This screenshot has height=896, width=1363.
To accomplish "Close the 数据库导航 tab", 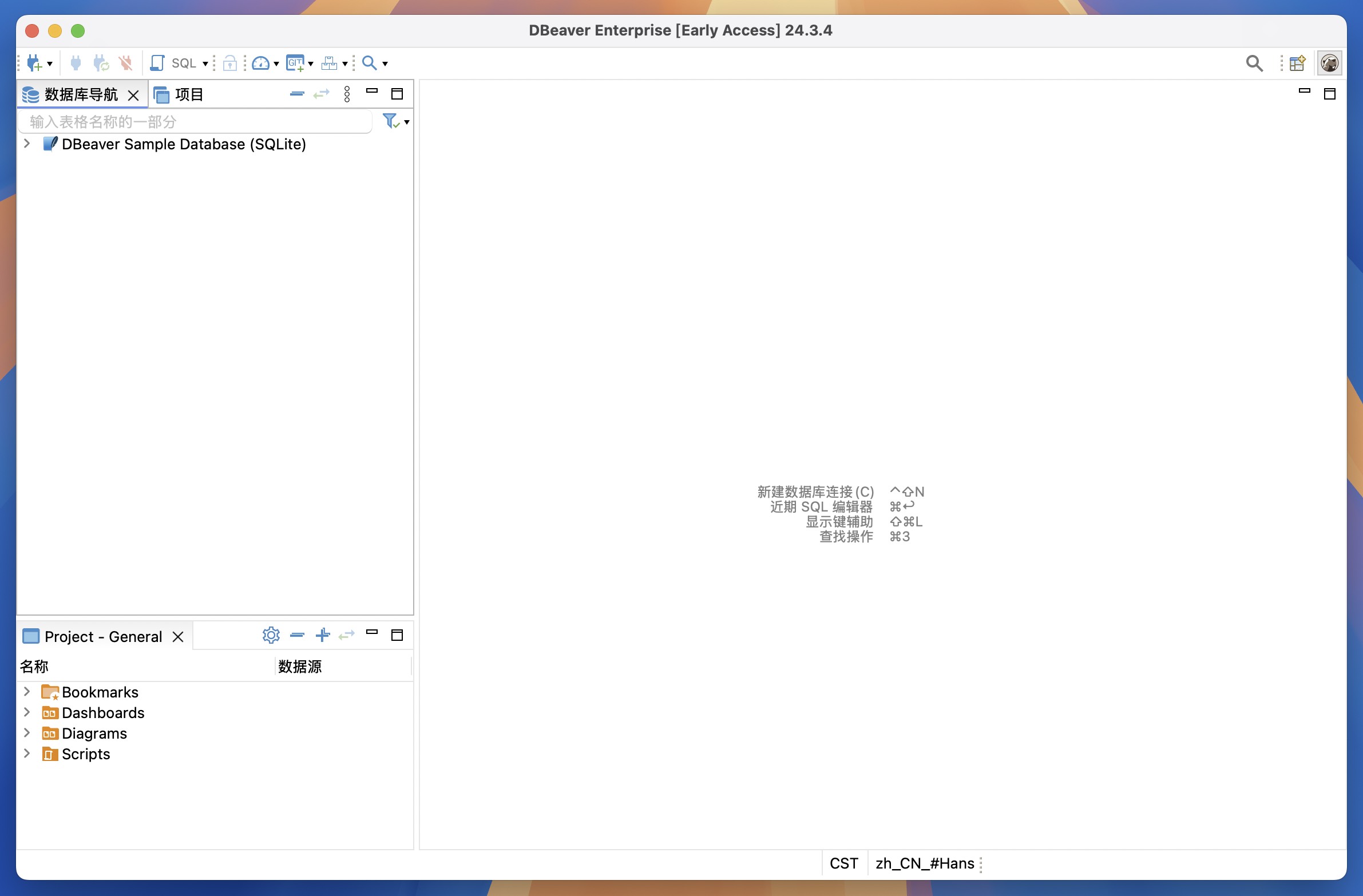I will [x=133, y=95].
